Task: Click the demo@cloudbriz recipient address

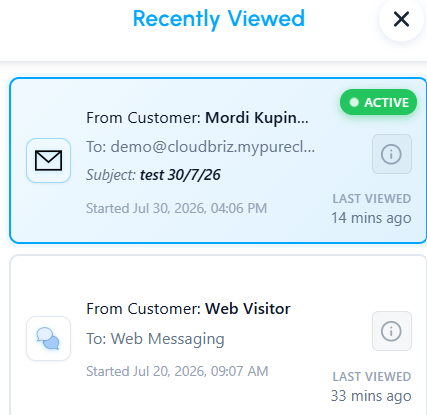Action: (212, 147)
